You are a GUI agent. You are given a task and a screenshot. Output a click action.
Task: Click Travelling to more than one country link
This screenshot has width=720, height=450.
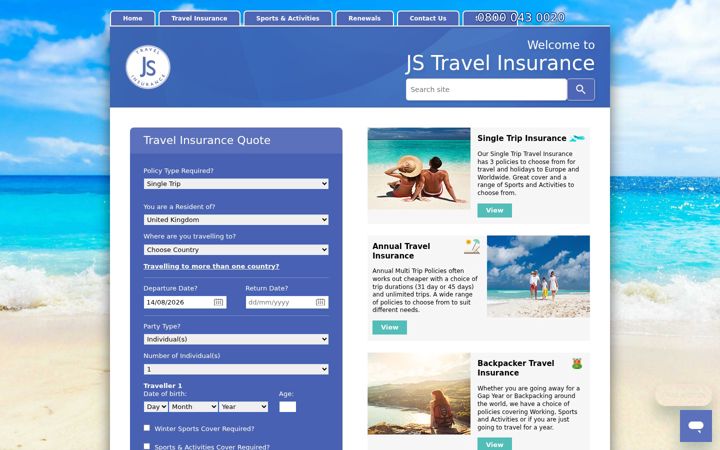pyautogui.click(x=211, y=266)
